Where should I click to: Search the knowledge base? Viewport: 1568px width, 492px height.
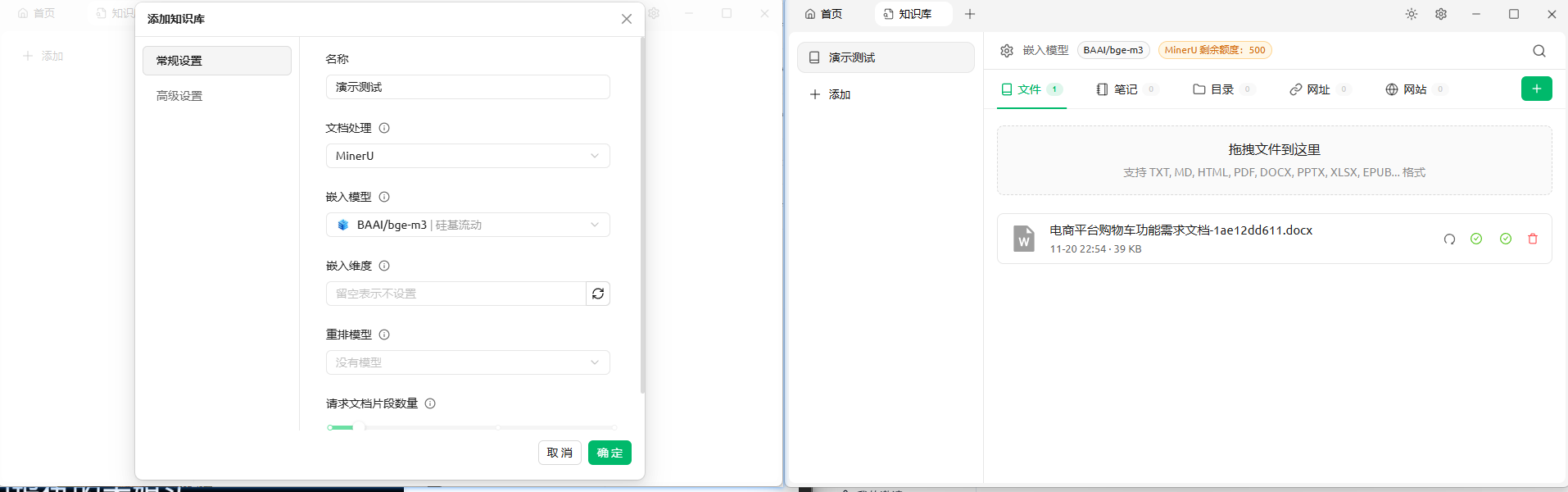pyautogui.click(x=1539, y=51)
